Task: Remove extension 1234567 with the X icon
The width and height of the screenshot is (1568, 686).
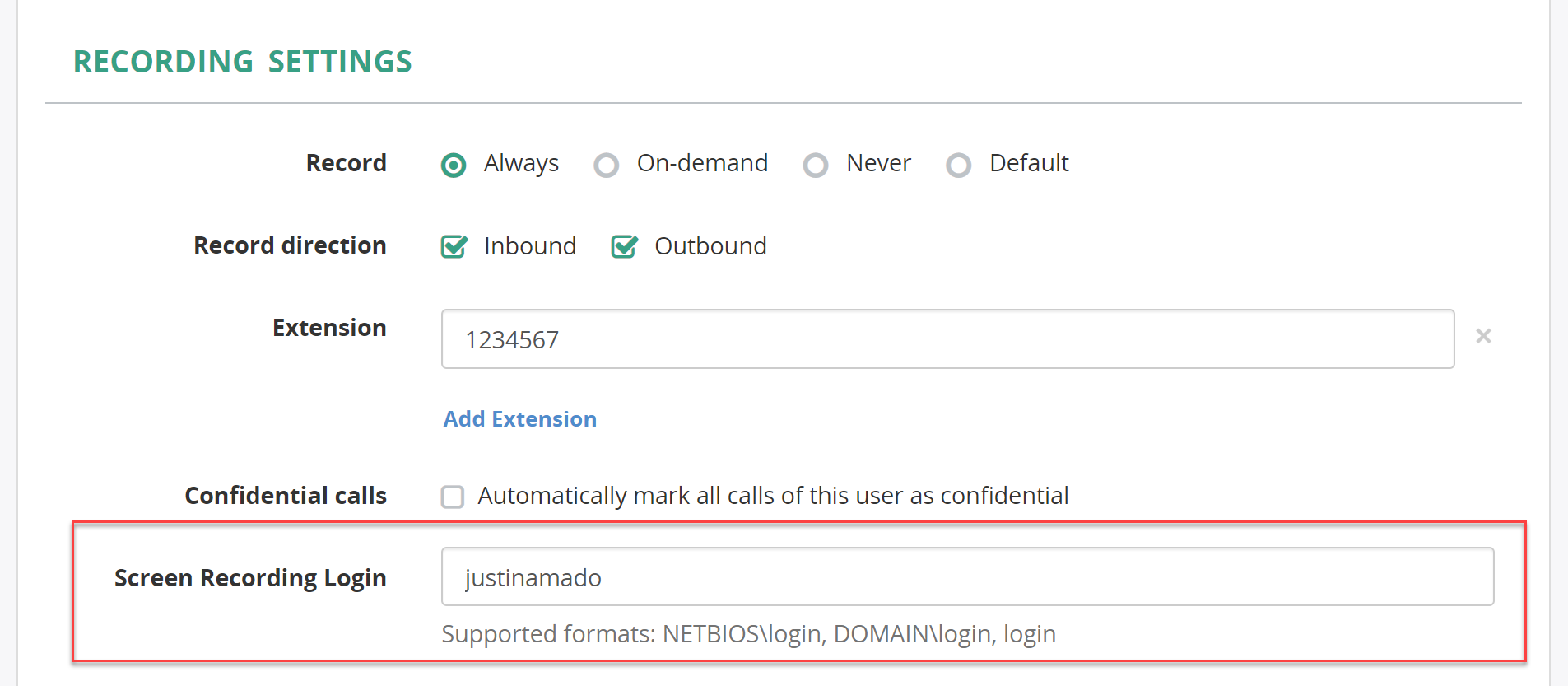Action: [x=1483, y=336]
